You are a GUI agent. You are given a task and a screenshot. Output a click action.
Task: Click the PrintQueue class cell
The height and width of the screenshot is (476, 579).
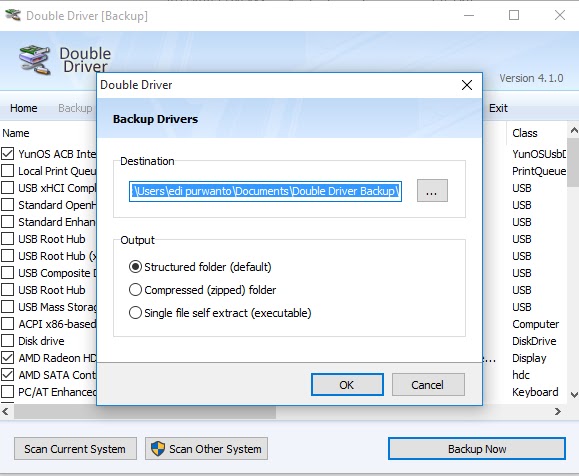[539, 171]
